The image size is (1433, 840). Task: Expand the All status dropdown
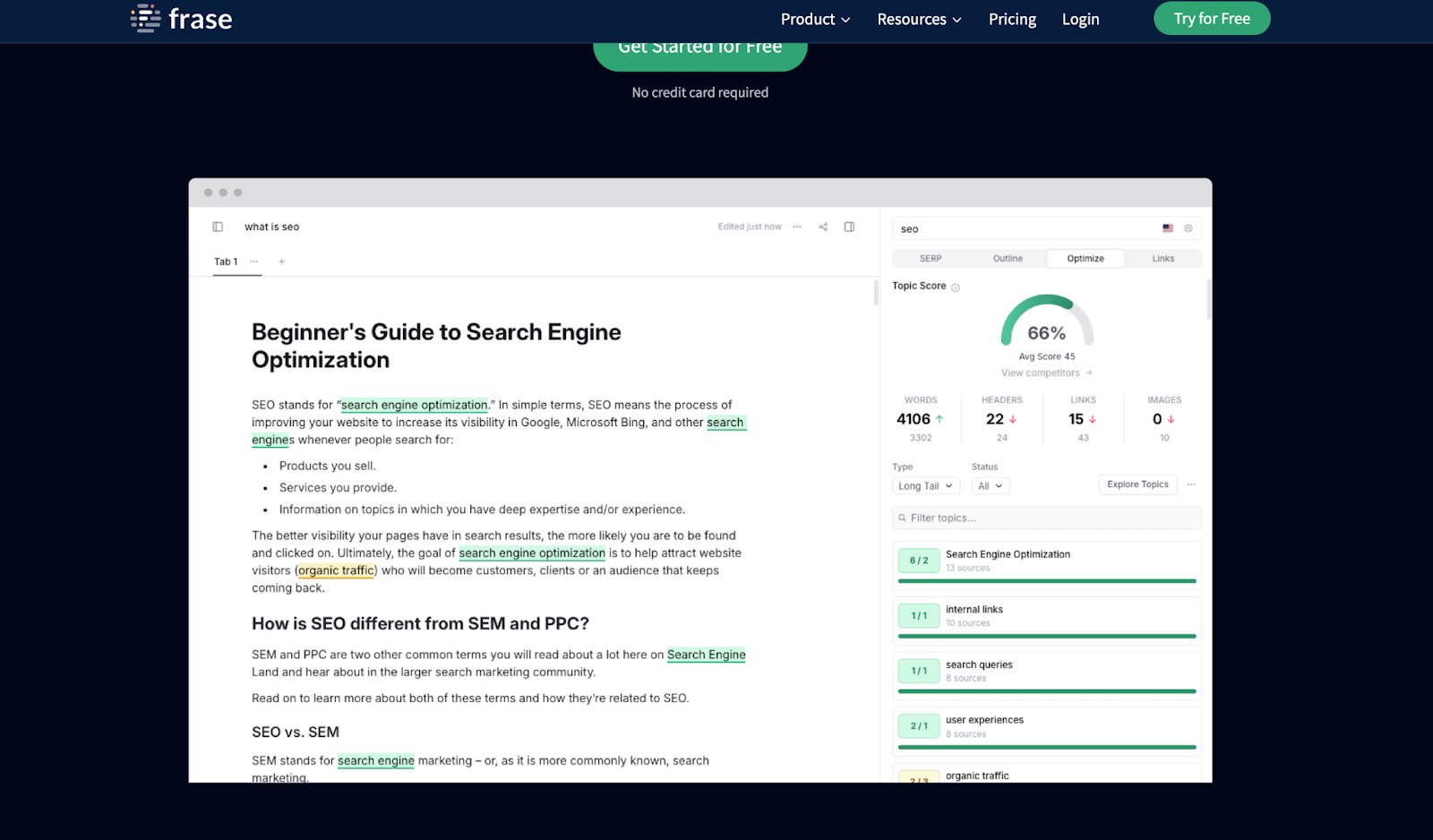[x=991, y=485]
